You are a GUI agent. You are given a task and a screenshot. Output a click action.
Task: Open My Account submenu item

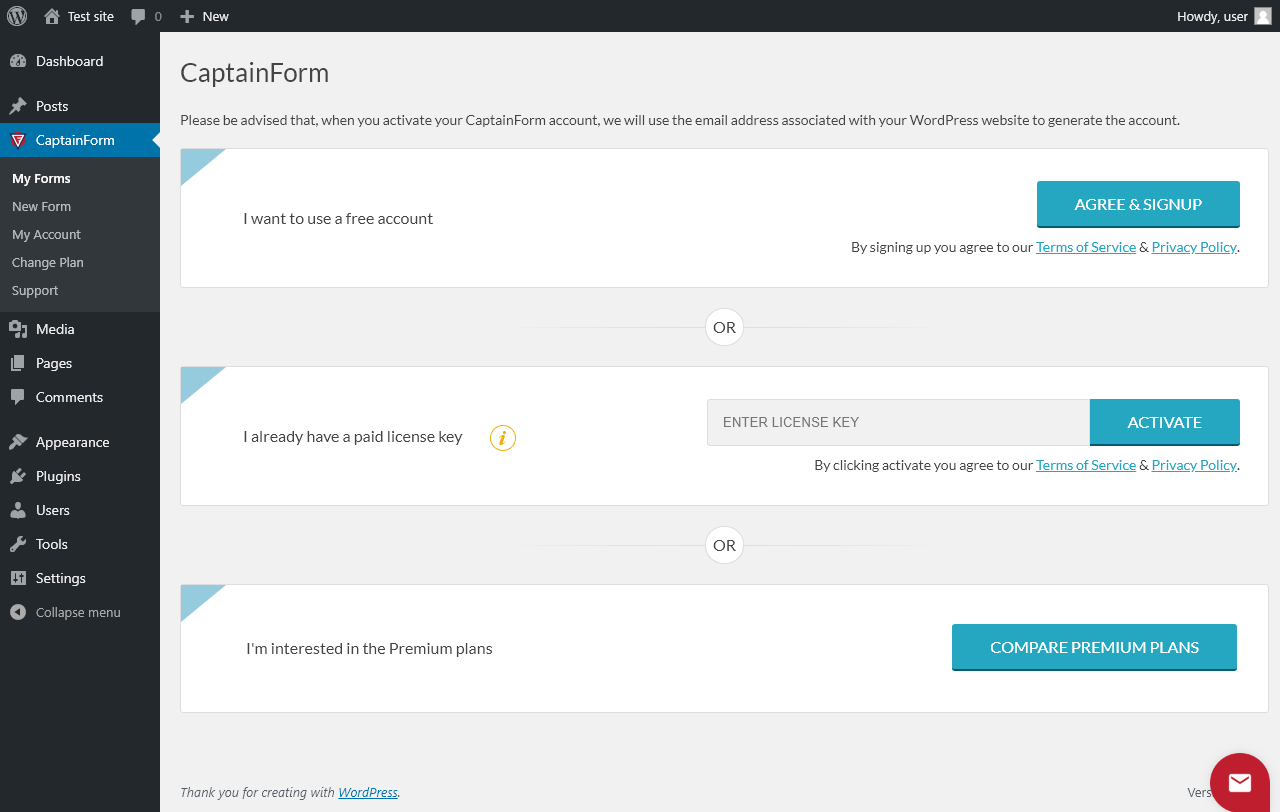point(47,234)
